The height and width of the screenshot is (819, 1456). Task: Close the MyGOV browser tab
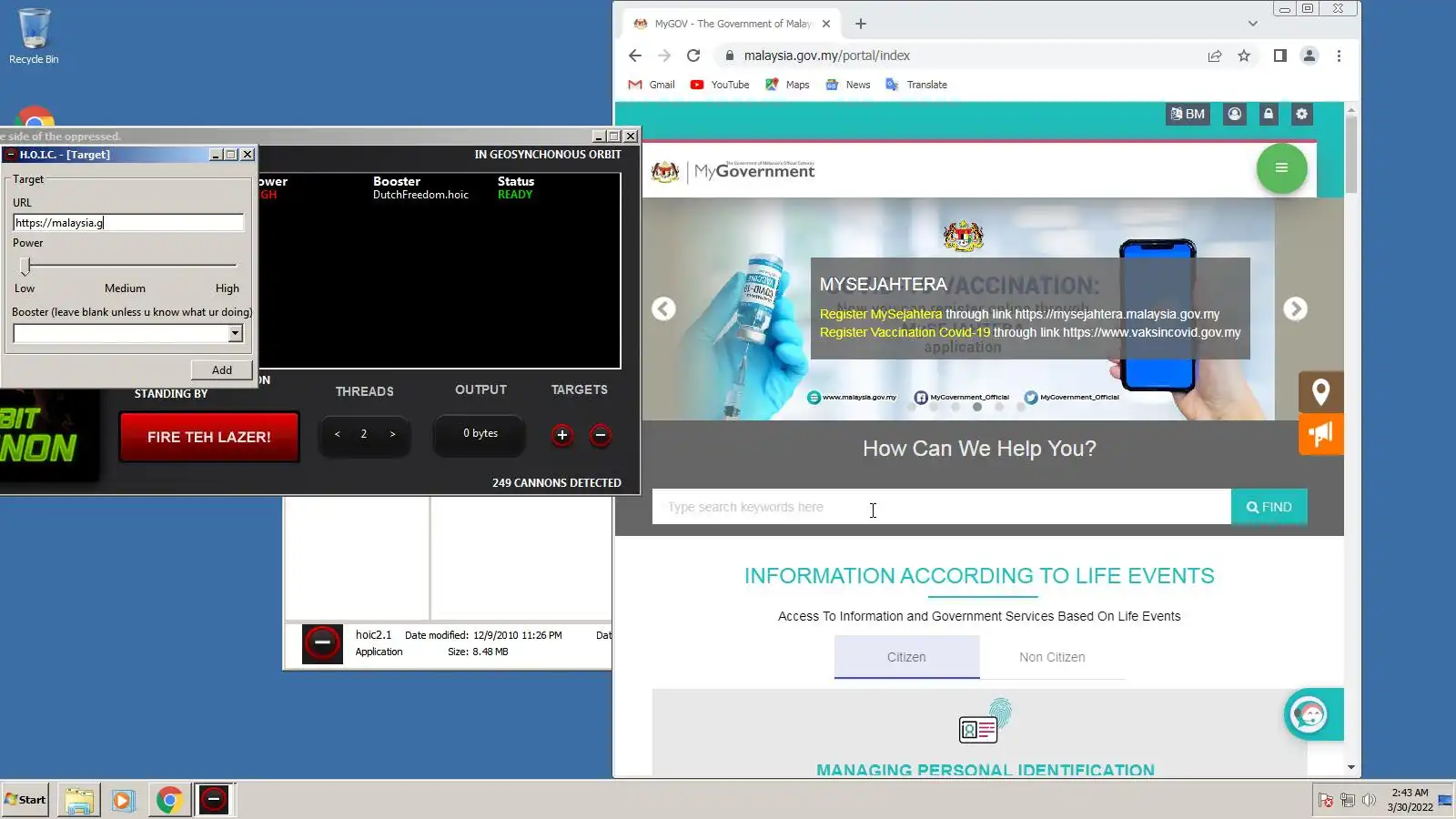point(826,24)
